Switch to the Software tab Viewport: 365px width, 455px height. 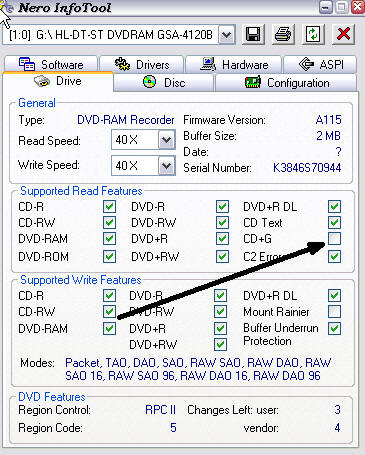(x=51, y=64)
